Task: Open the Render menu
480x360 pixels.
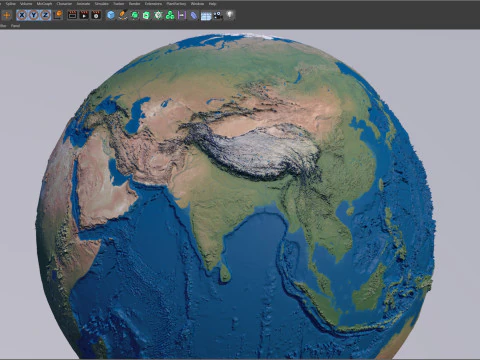Action: (x=135, y=4)
